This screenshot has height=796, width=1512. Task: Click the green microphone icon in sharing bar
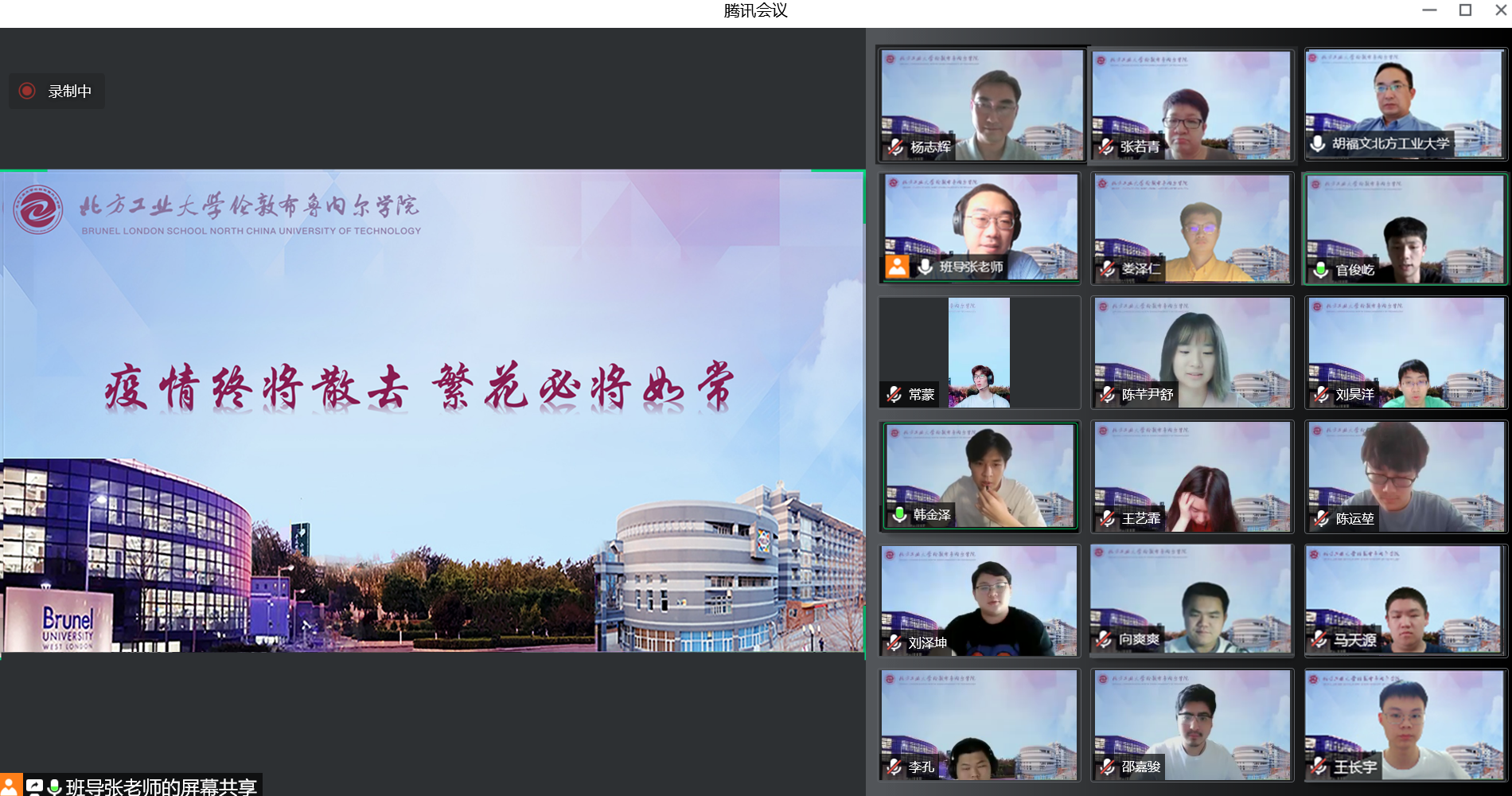click(54, 786)
